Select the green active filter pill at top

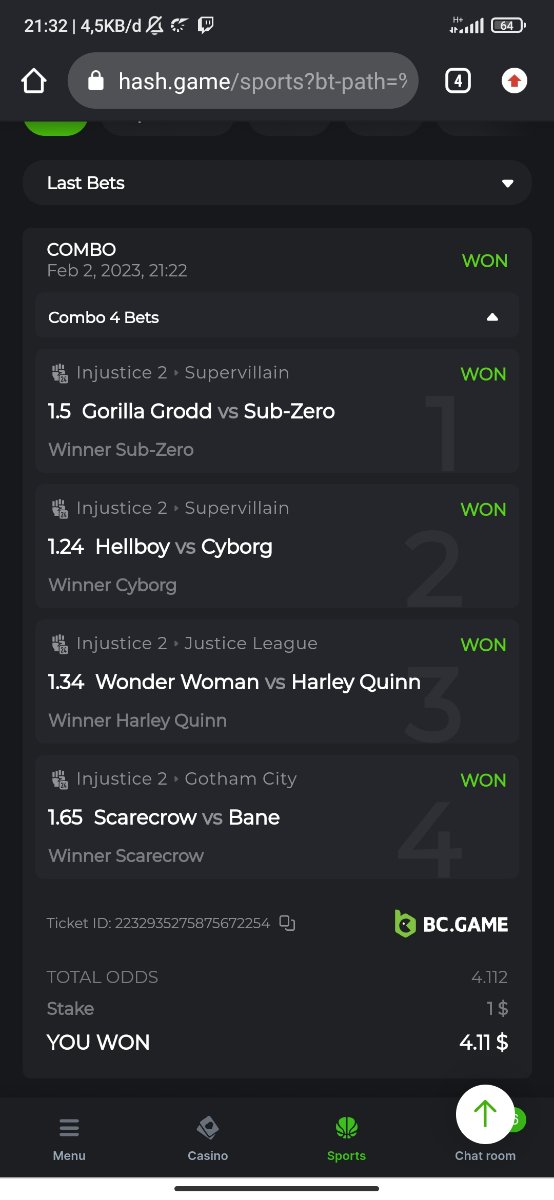pos(55,126)
